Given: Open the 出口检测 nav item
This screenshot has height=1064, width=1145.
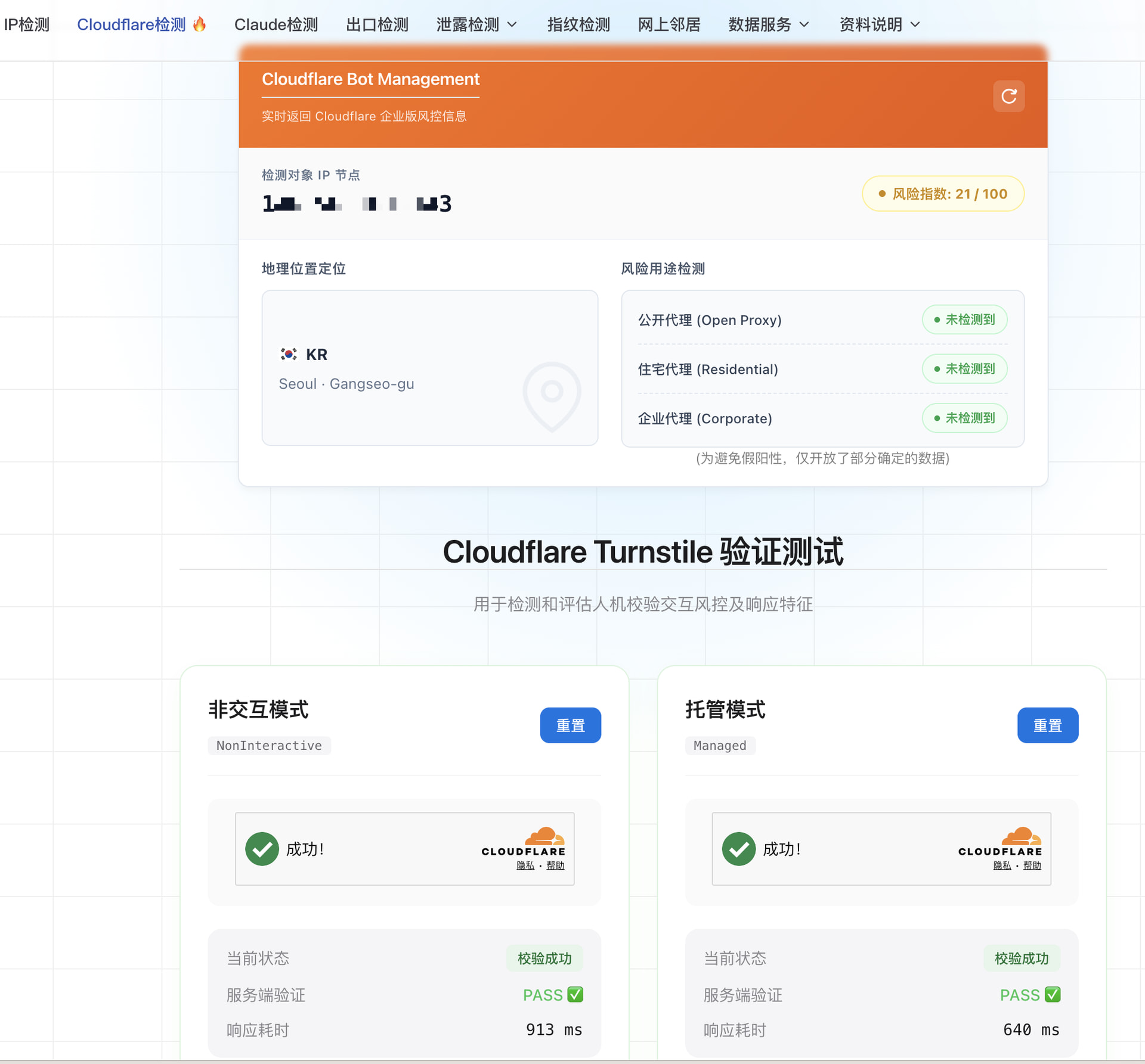Looking at the screenshot, I should [377, 24].
